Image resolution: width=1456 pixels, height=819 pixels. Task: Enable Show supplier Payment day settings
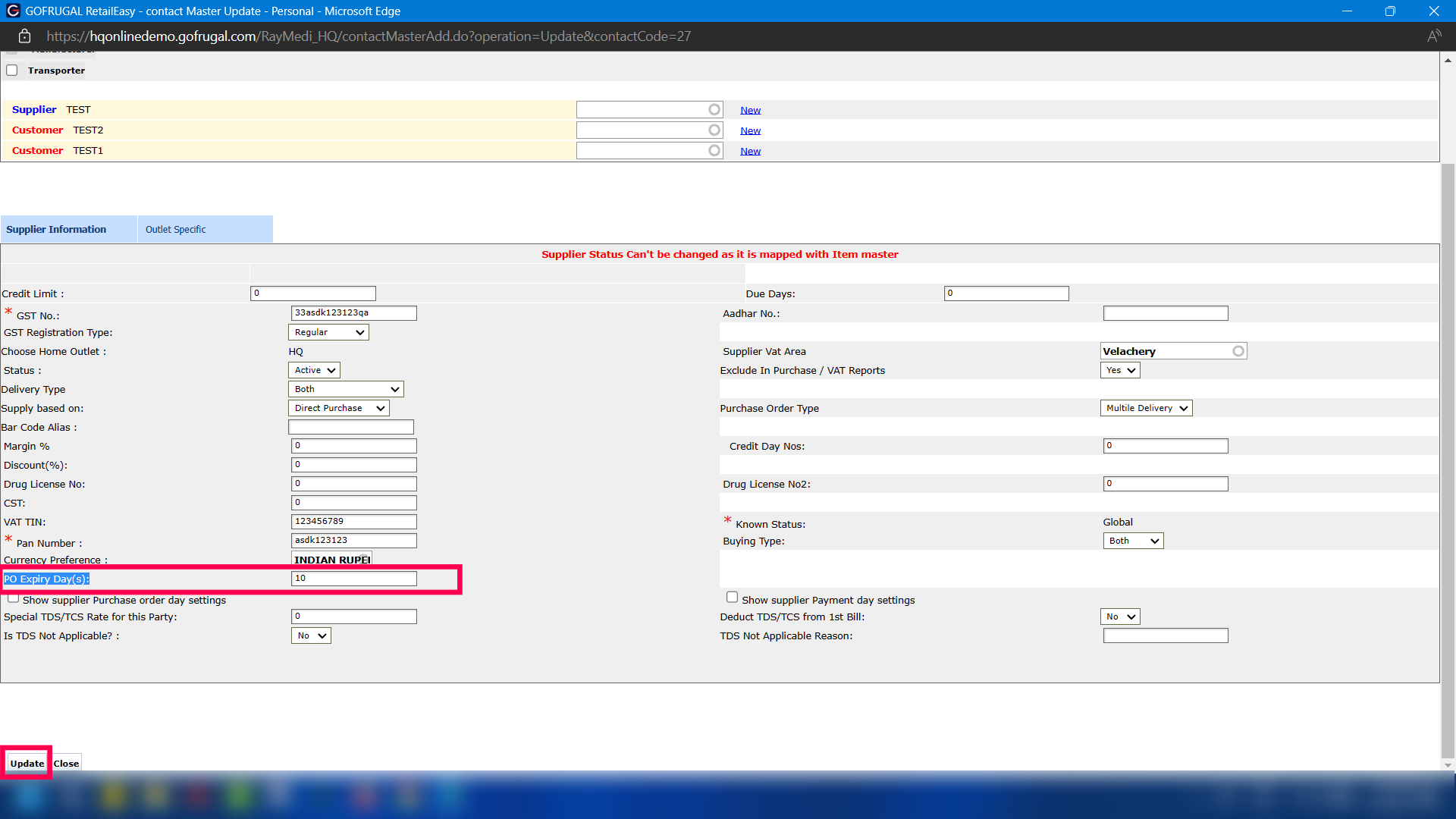(732, 598)
